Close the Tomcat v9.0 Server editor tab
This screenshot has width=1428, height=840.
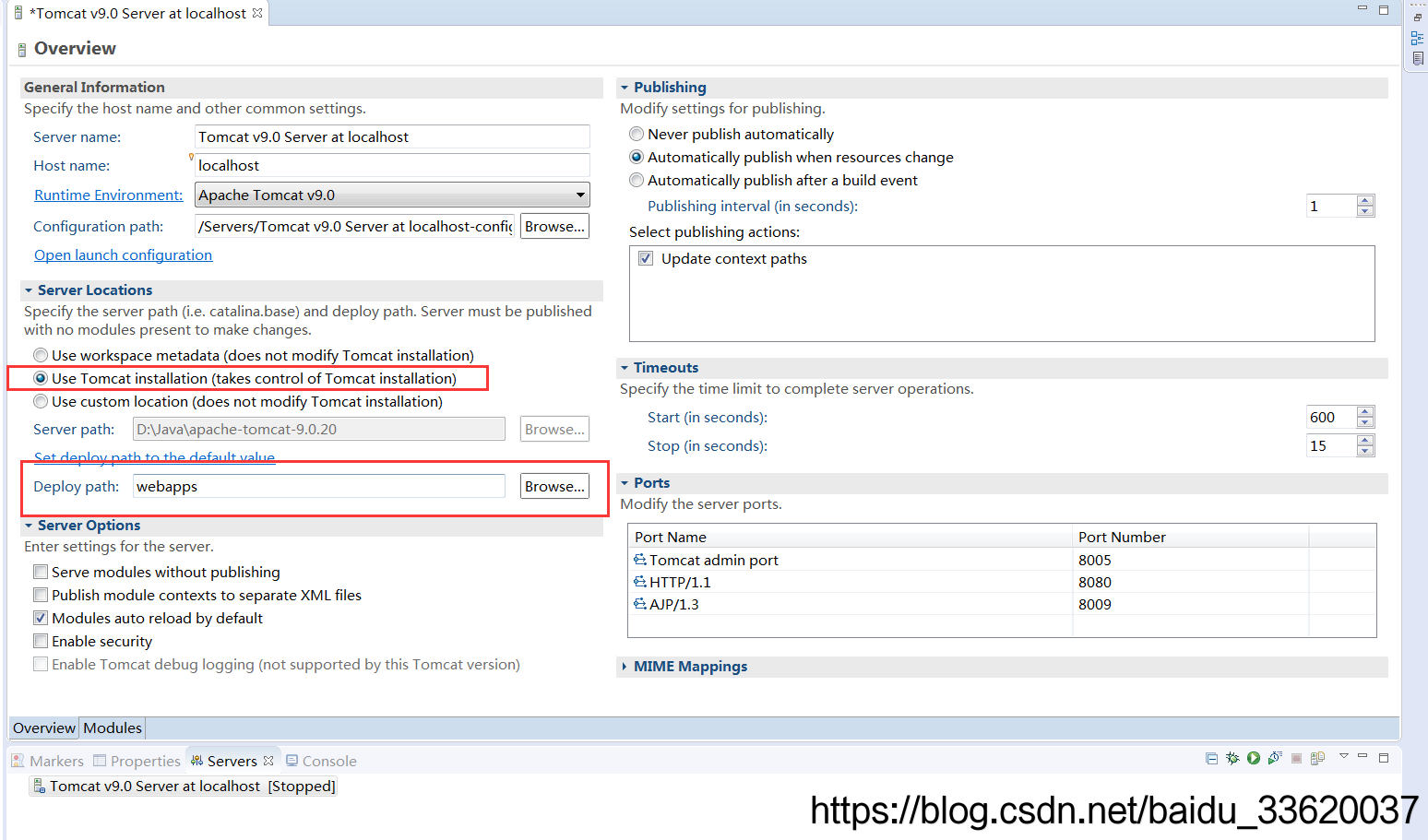(x=257, y=13)
